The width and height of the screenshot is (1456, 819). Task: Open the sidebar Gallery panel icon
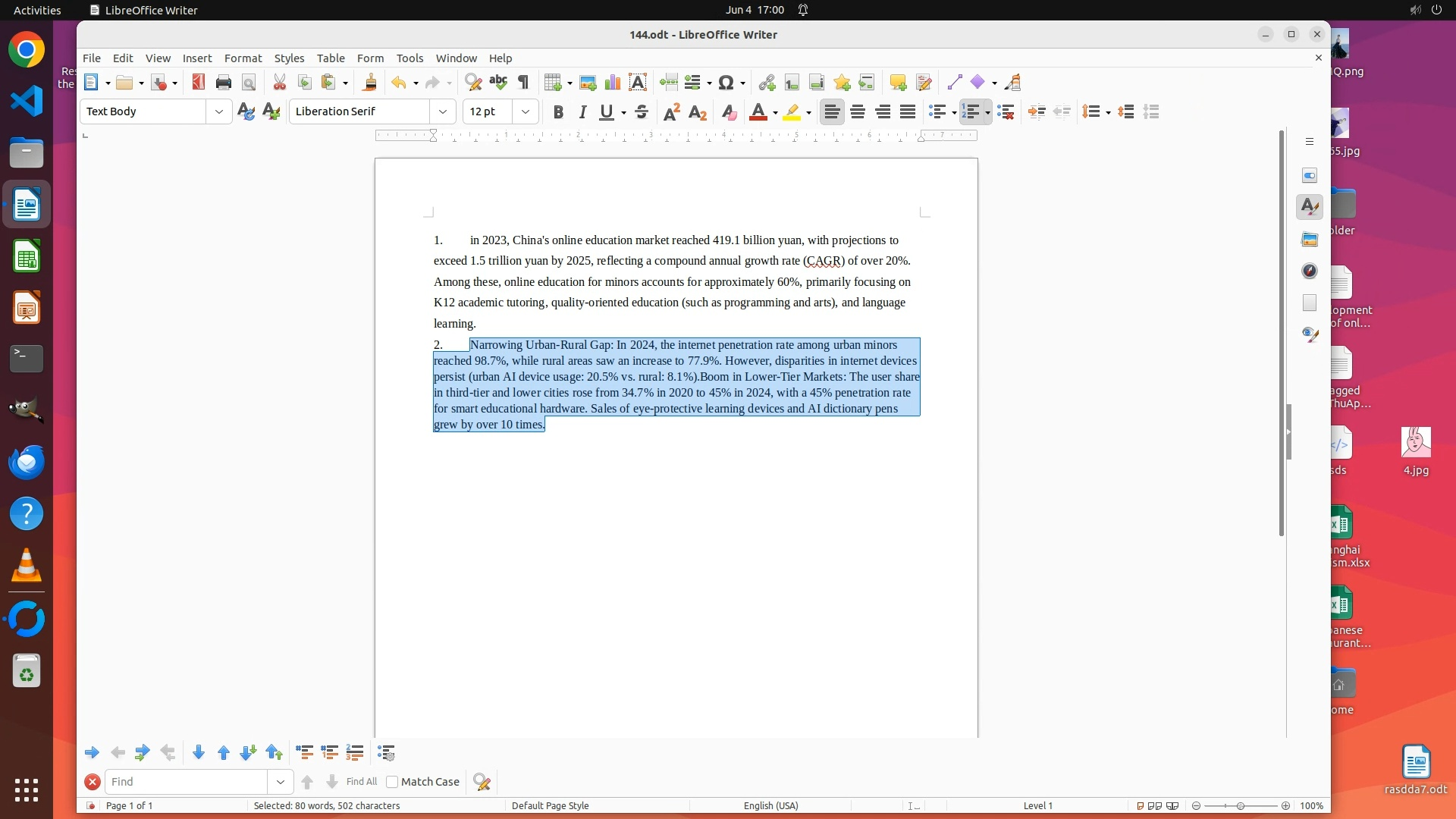pyautogui.click(x=1310, y=240)
